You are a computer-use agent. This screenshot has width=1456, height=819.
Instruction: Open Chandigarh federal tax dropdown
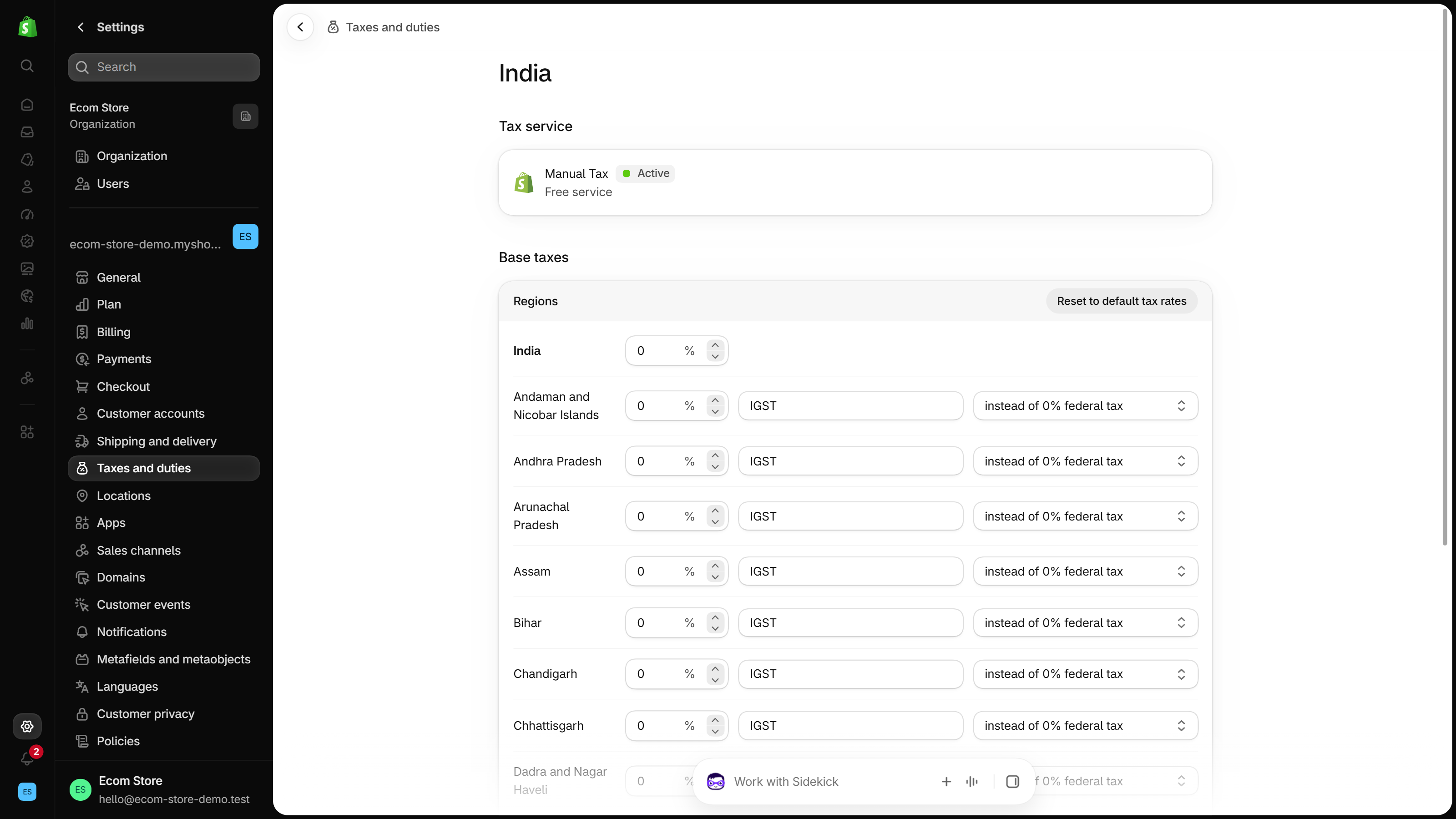coord(1085,674)
